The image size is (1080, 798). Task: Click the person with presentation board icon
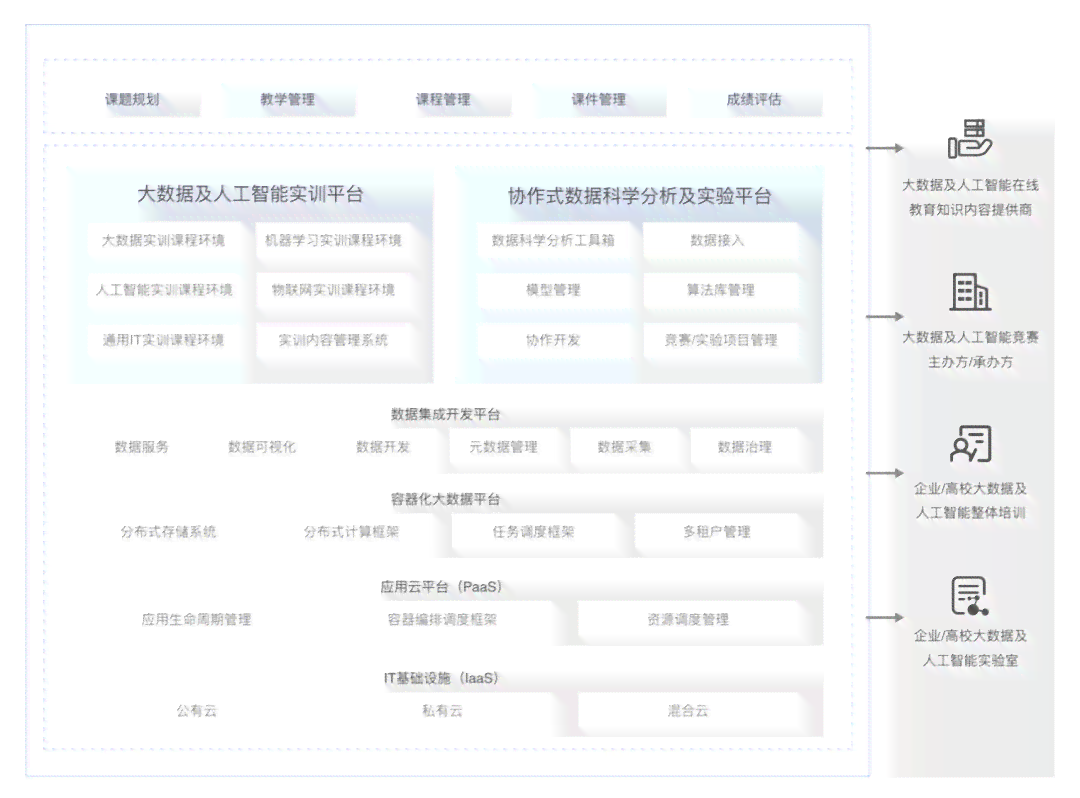[x=970, y=444]
